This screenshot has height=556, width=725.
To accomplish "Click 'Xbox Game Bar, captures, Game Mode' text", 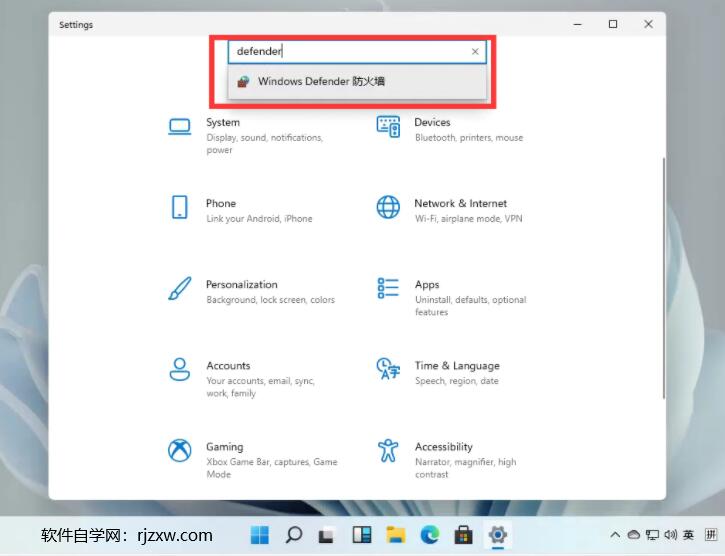I will point(272,468).
